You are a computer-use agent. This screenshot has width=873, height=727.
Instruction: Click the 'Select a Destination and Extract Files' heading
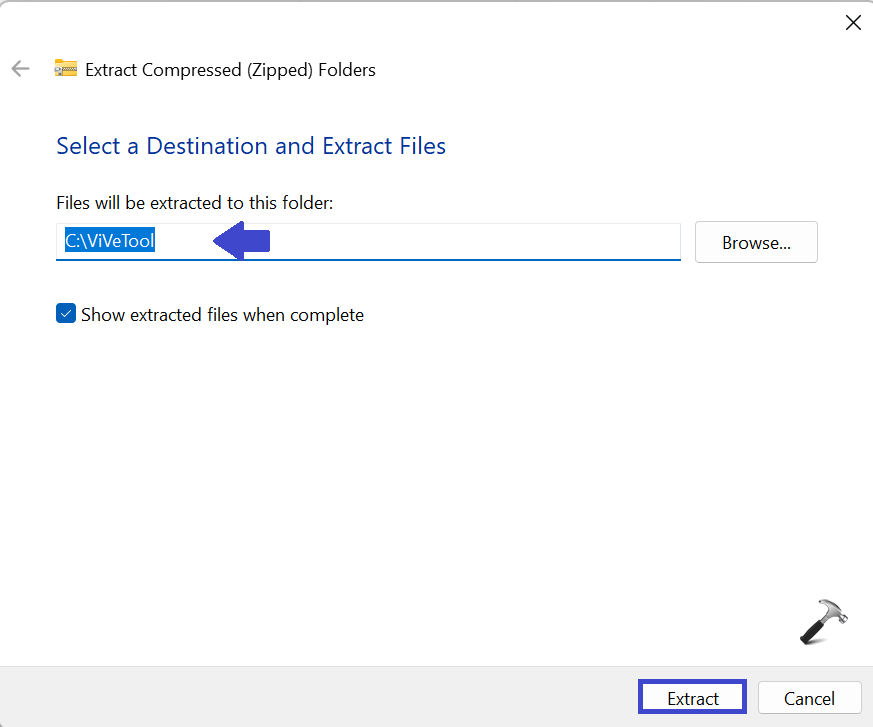tap(251, 146)
